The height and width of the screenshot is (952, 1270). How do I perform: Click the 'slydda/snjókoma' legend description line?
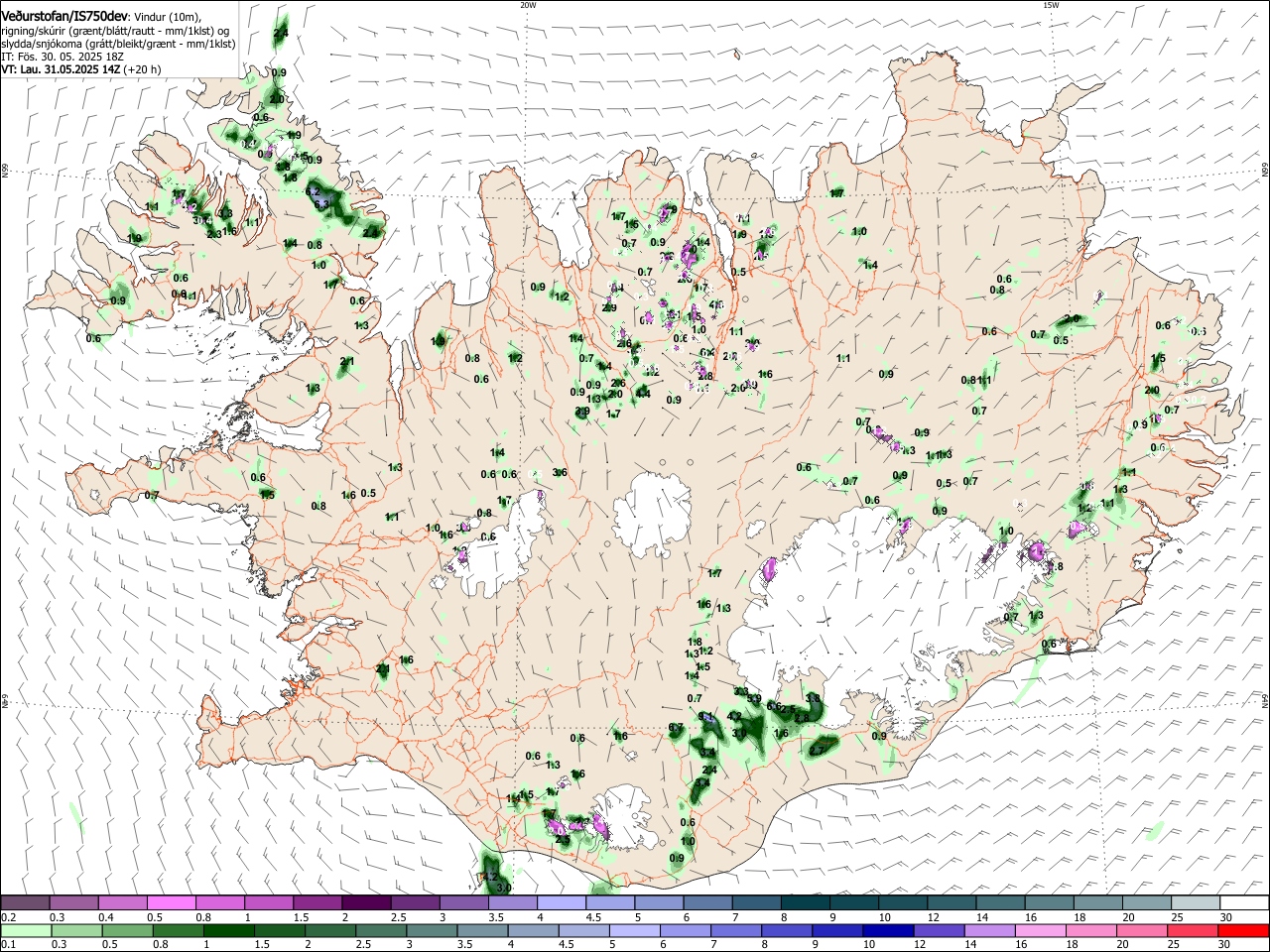pos(118,44)
